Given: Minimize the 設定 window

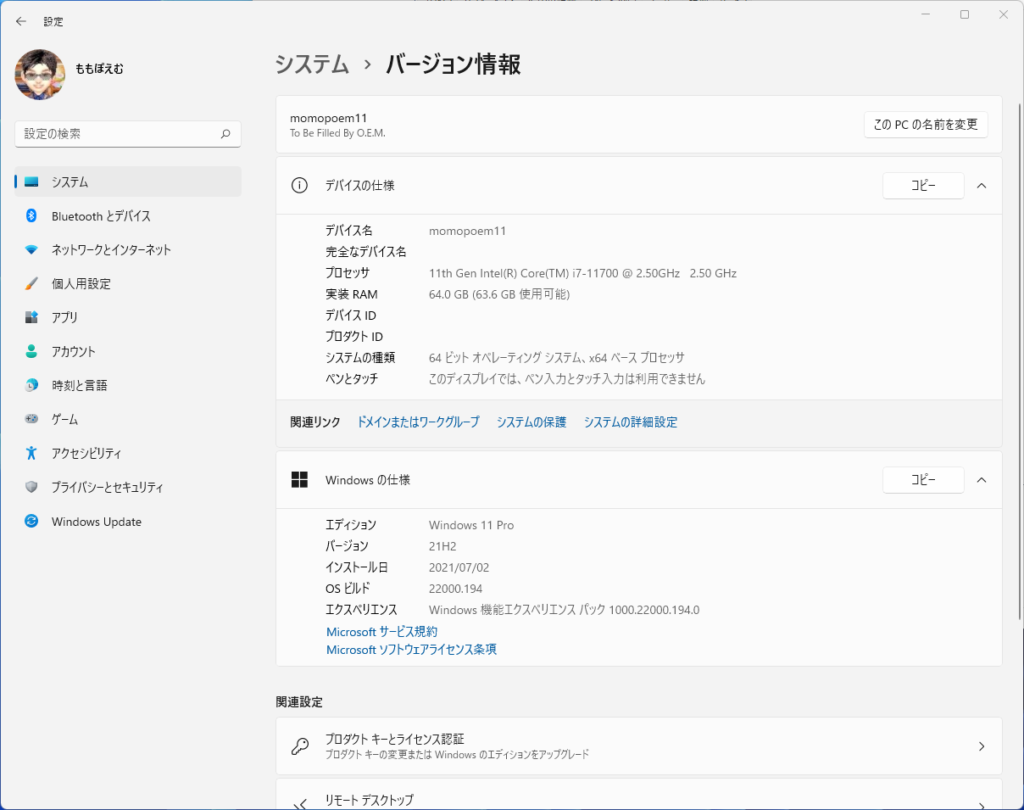Looking at the screenshot, I should pos(925,15).
